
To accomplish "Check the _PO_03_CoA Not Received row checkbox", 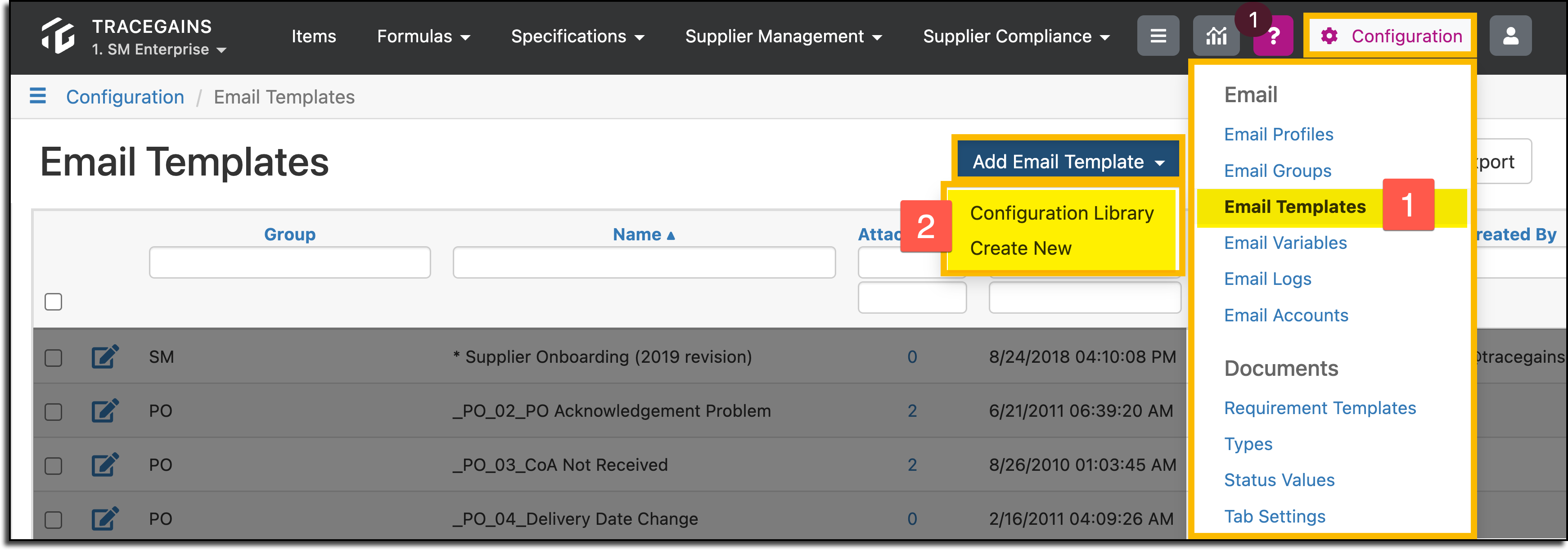I will tap(54, 466).
